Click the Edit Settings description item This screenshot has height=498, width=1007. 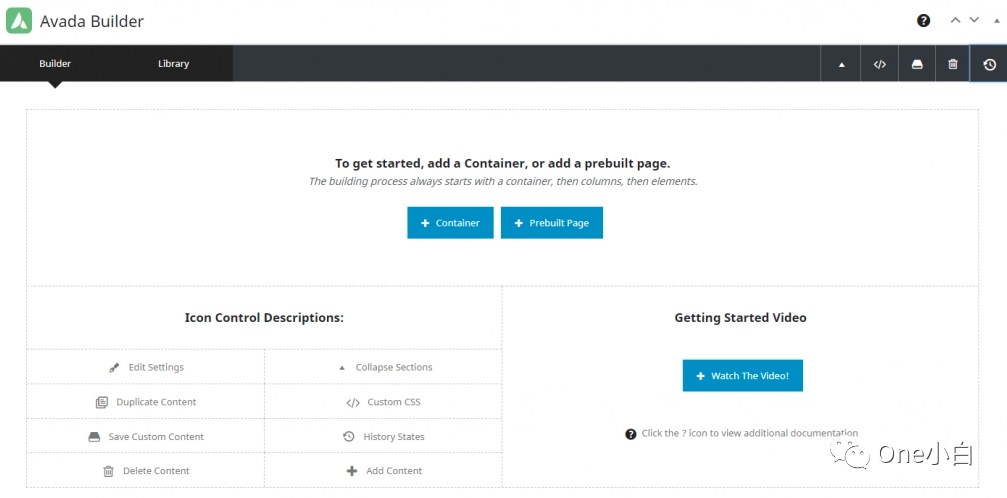point(146,367)
